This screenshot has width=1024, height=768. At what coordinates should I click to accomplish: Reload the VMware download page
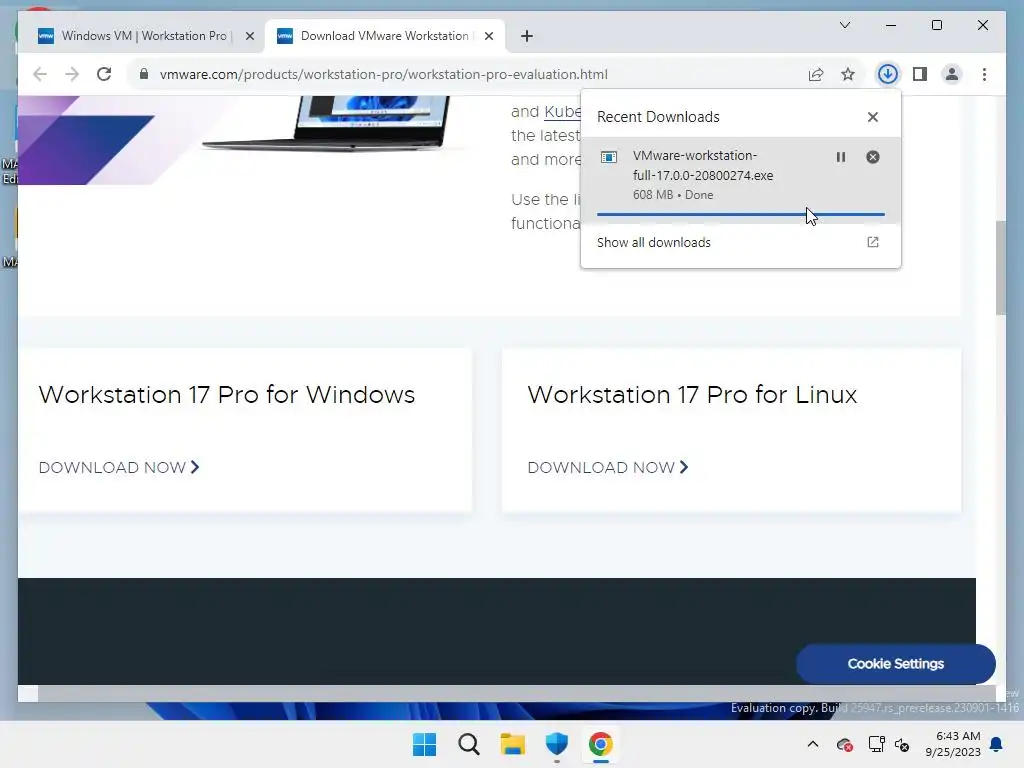click(104, 74)
